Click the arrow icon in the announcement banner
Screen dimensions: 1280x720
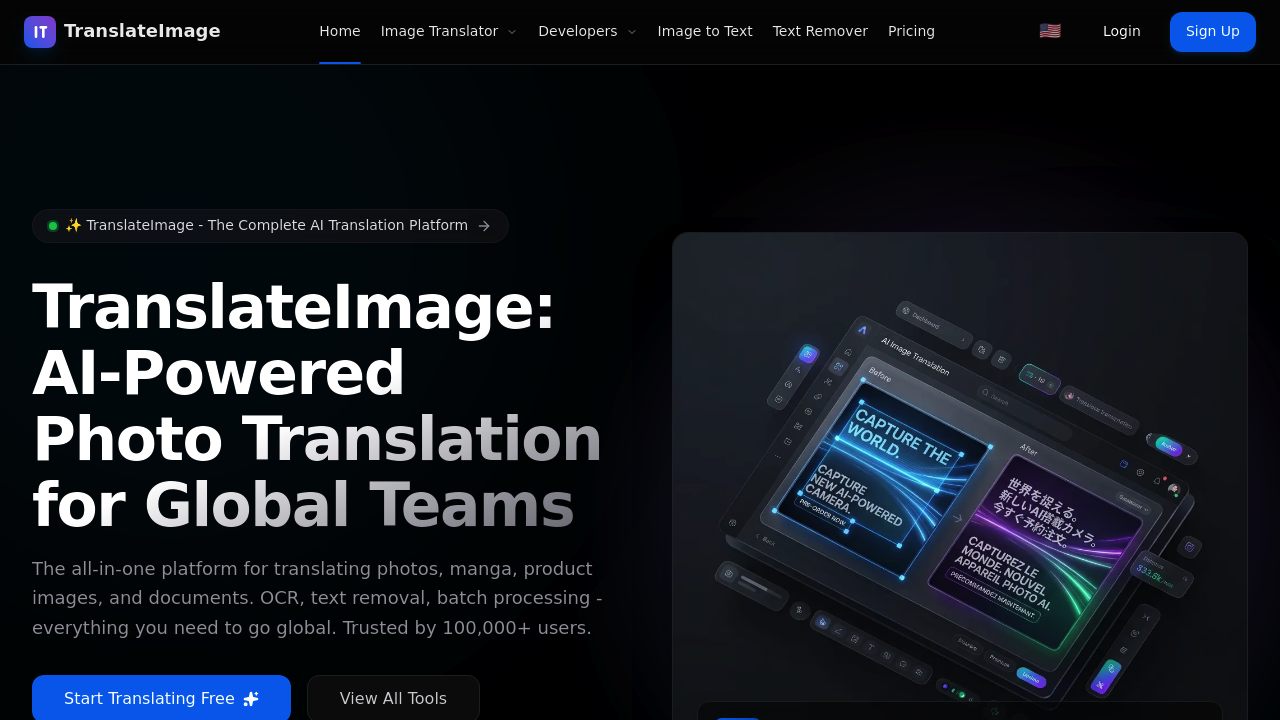click(485, 226)
